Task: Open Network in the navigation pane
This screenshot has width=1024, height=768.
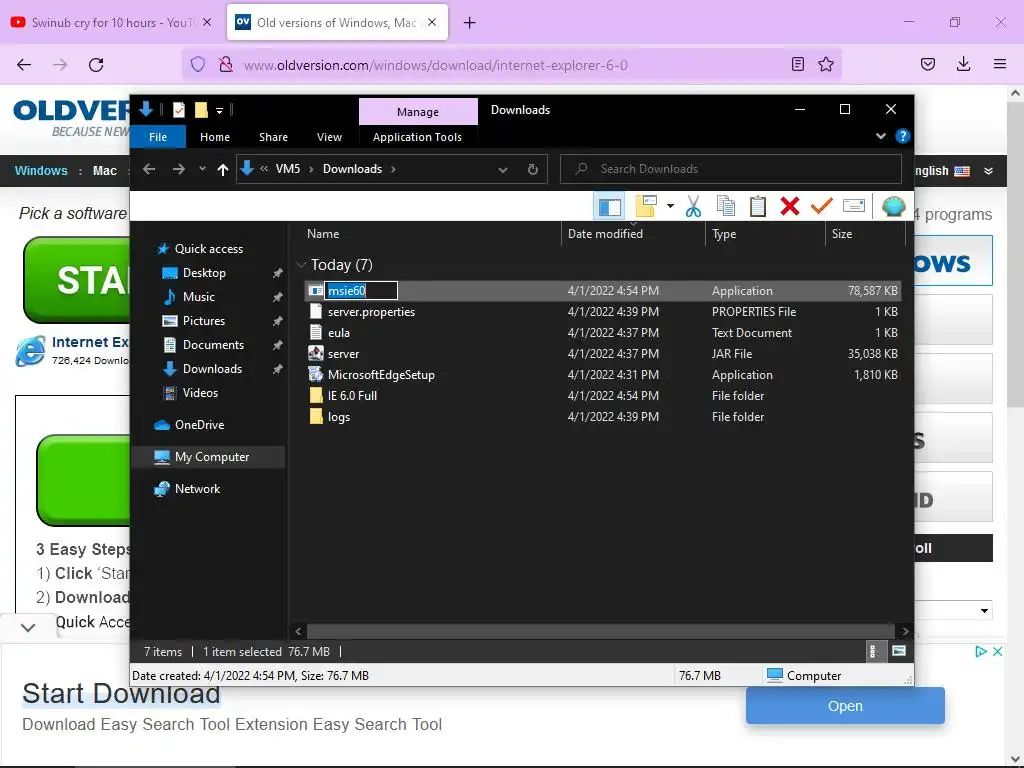Action: pos(197,488)
